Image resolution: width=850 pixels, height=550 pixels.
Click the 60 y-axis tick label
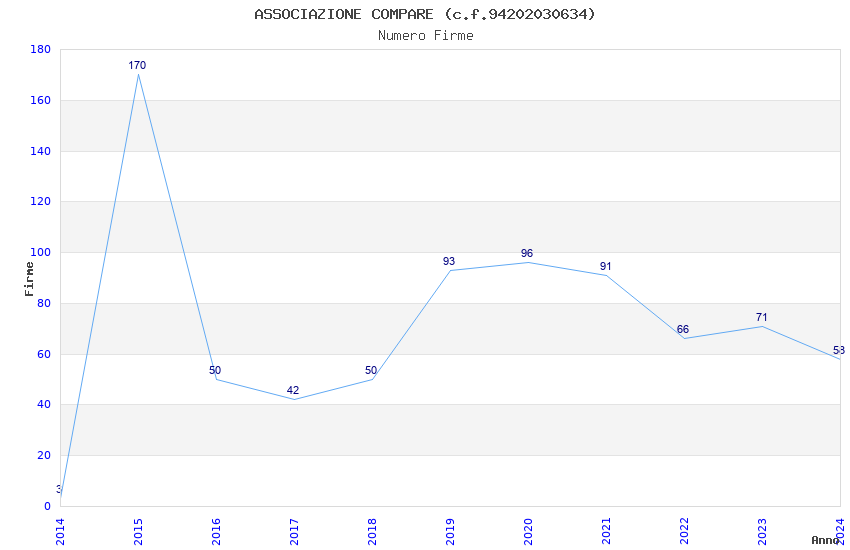pos(44,354)
